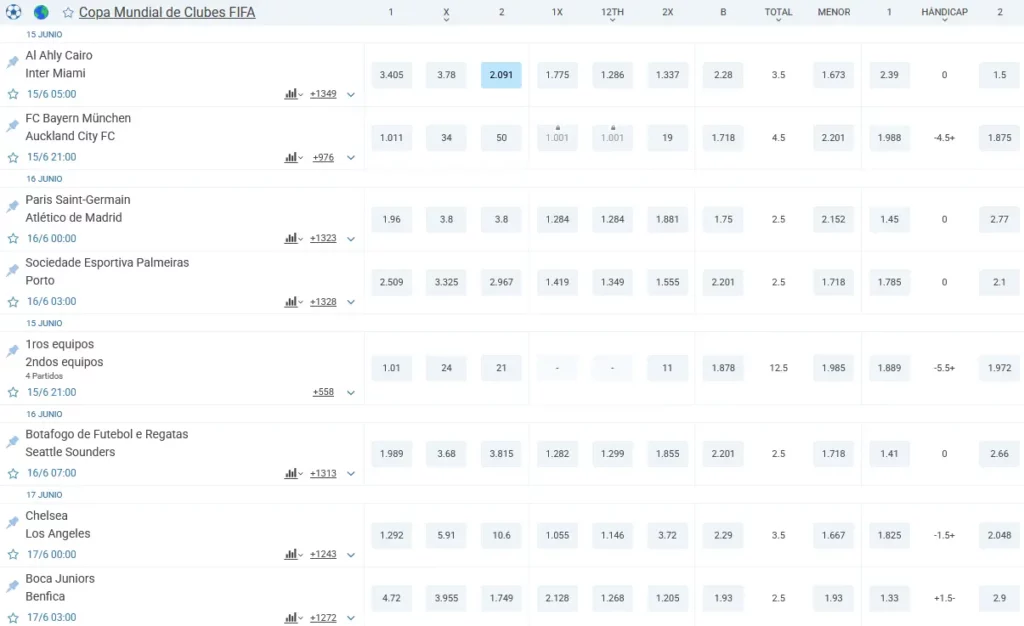Select draw odds 3.325 for Palmeiras match
Screen dimensions: 1024x626
point(446,282)
